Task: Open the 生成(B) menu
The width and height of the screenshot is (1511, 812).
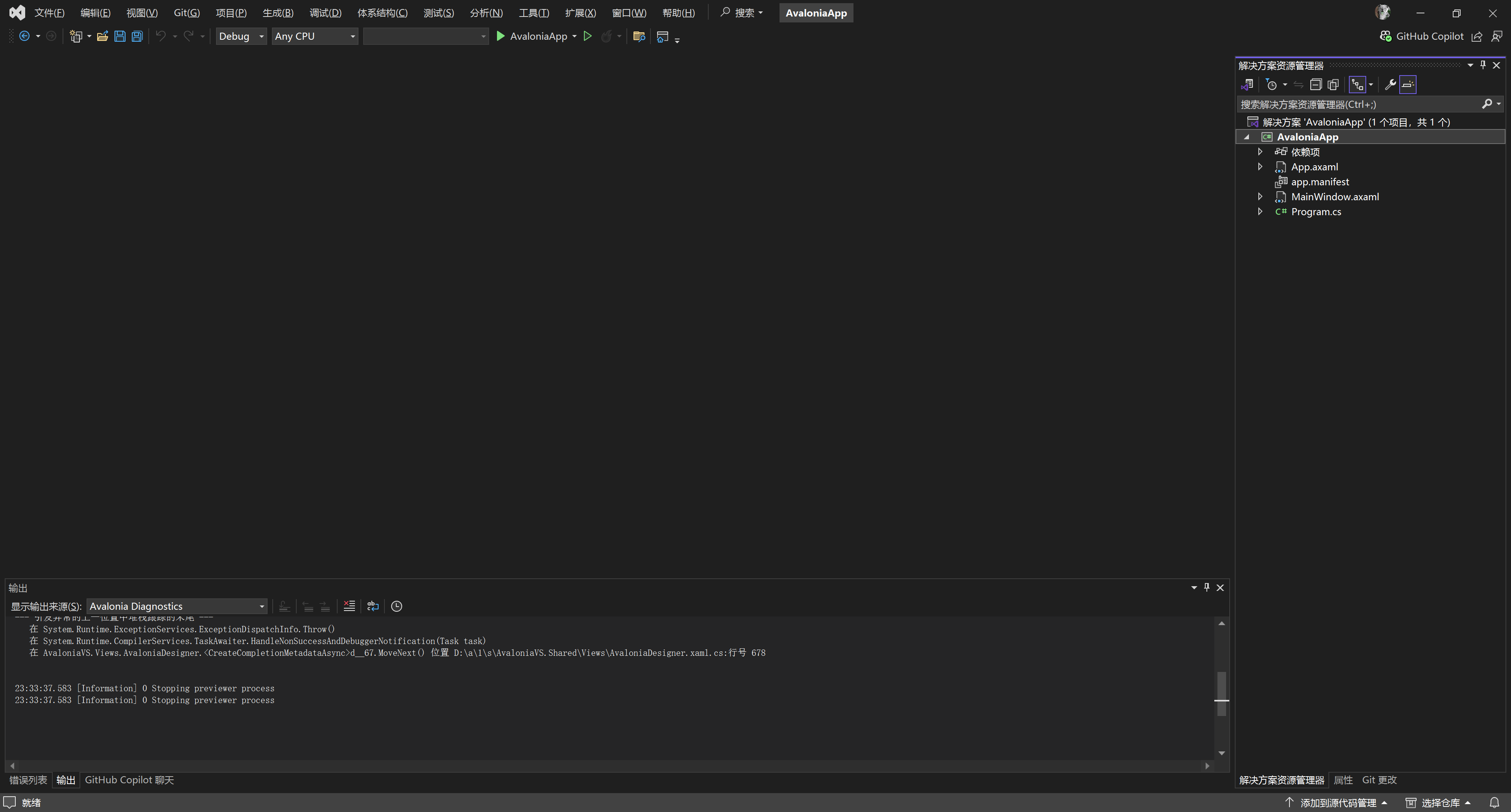Action: point(278,13)
